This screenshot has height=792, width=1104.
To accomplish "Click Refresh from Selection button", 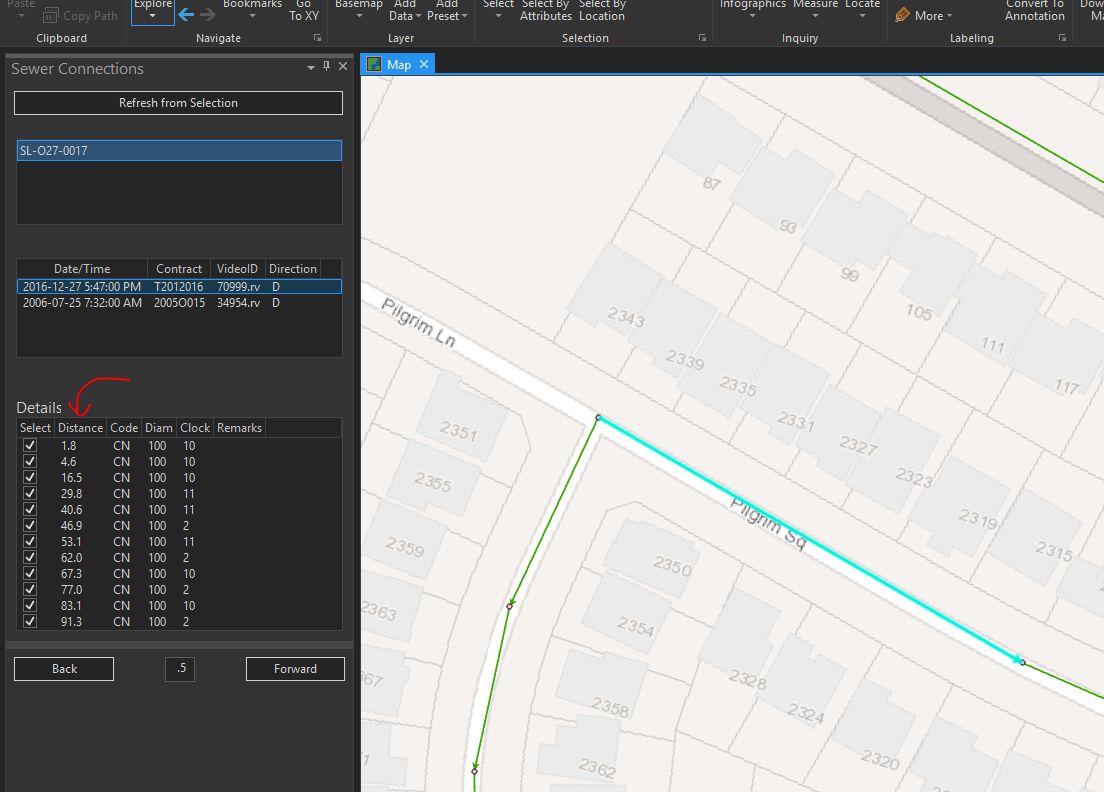I will (x=178, y=103).
